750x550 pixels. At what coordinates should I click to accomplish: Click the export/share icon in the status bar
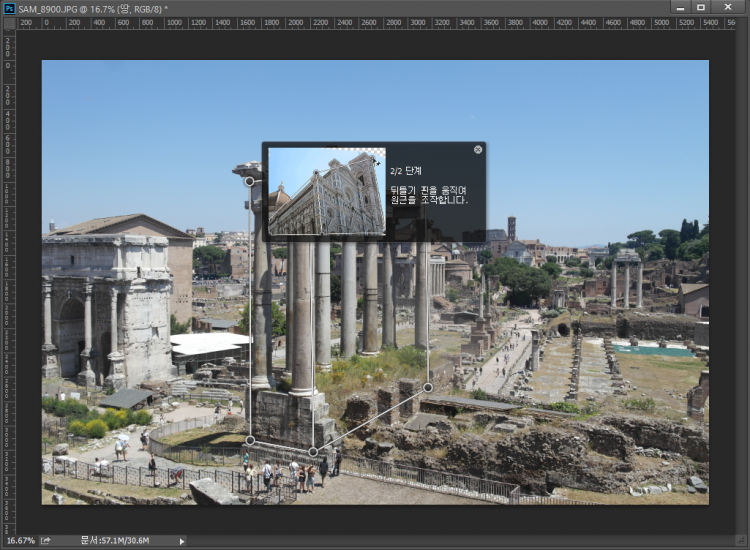pos(46,541)
